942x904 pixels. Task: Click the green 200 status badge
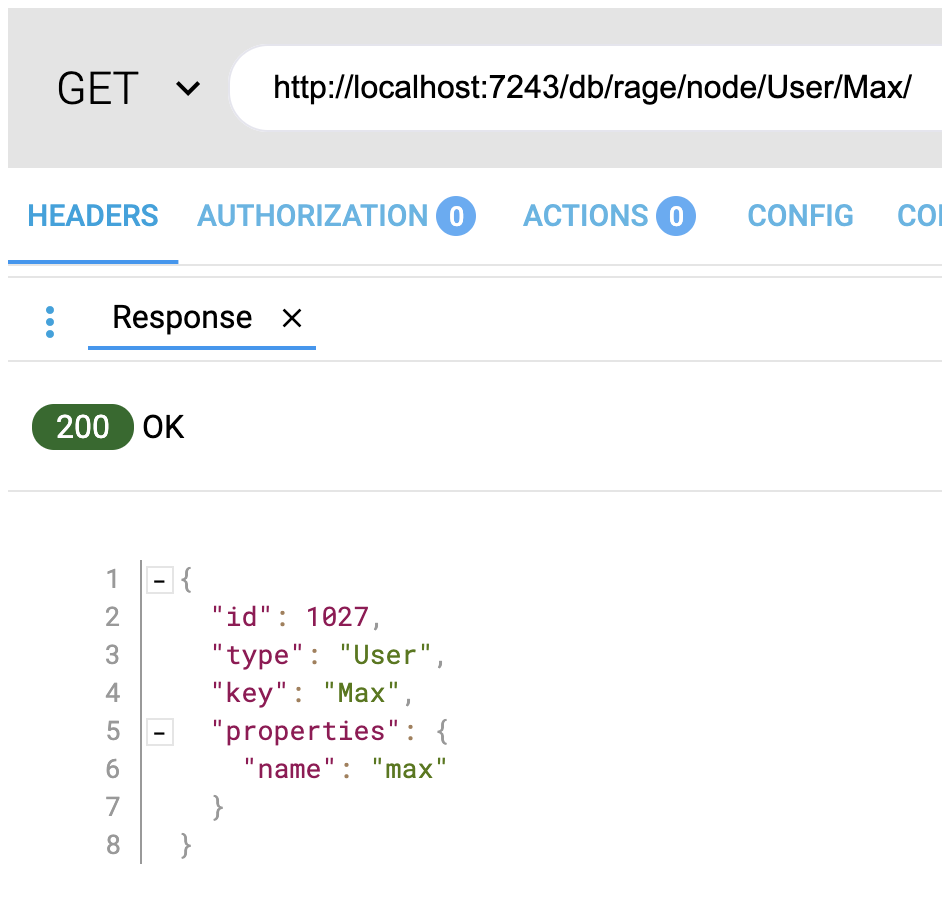(82, 427)
